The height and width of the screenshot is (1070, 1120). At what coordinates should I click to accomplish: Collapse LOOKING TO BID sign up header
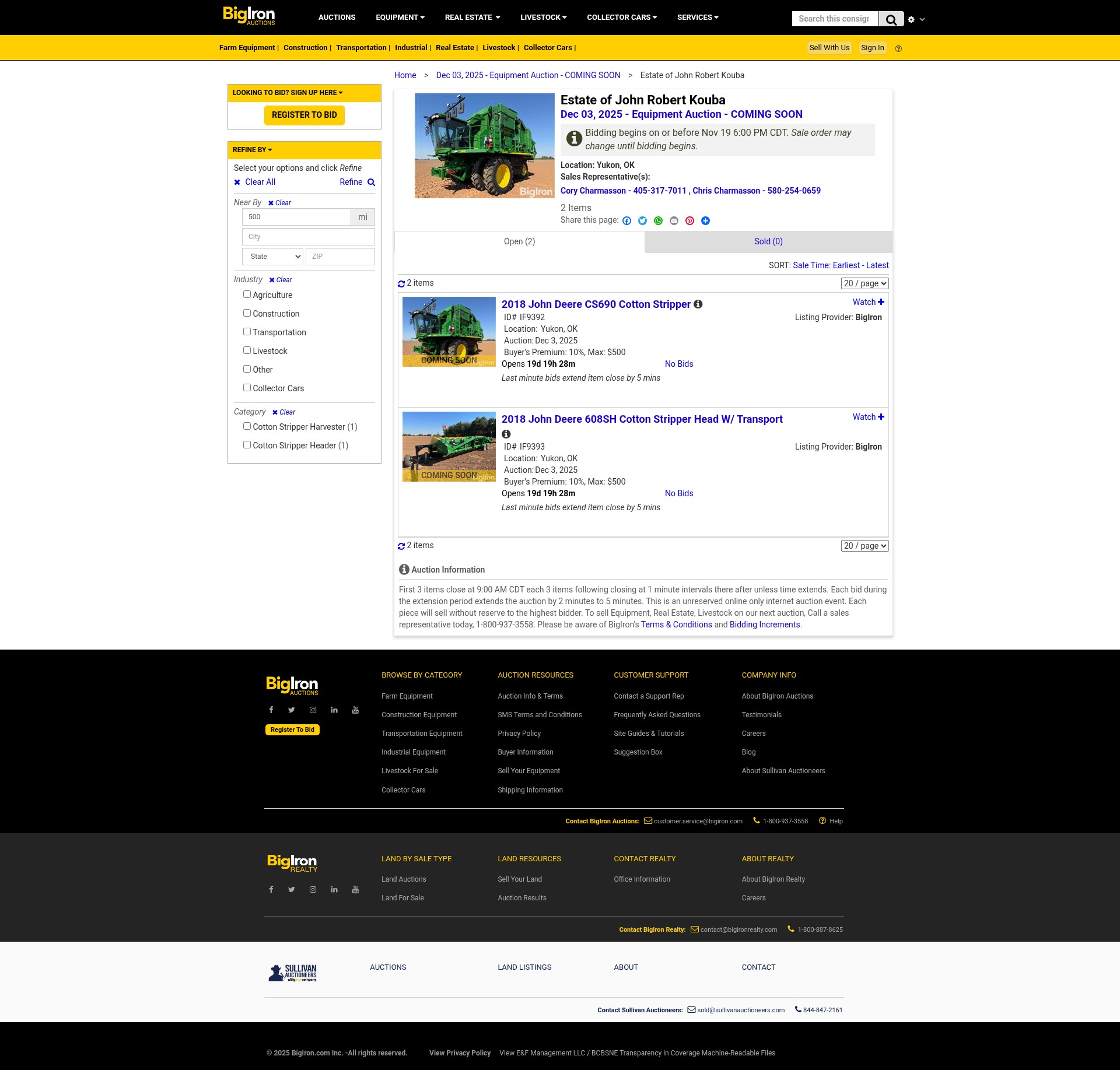pyautogui.click(x=304, y=93)
